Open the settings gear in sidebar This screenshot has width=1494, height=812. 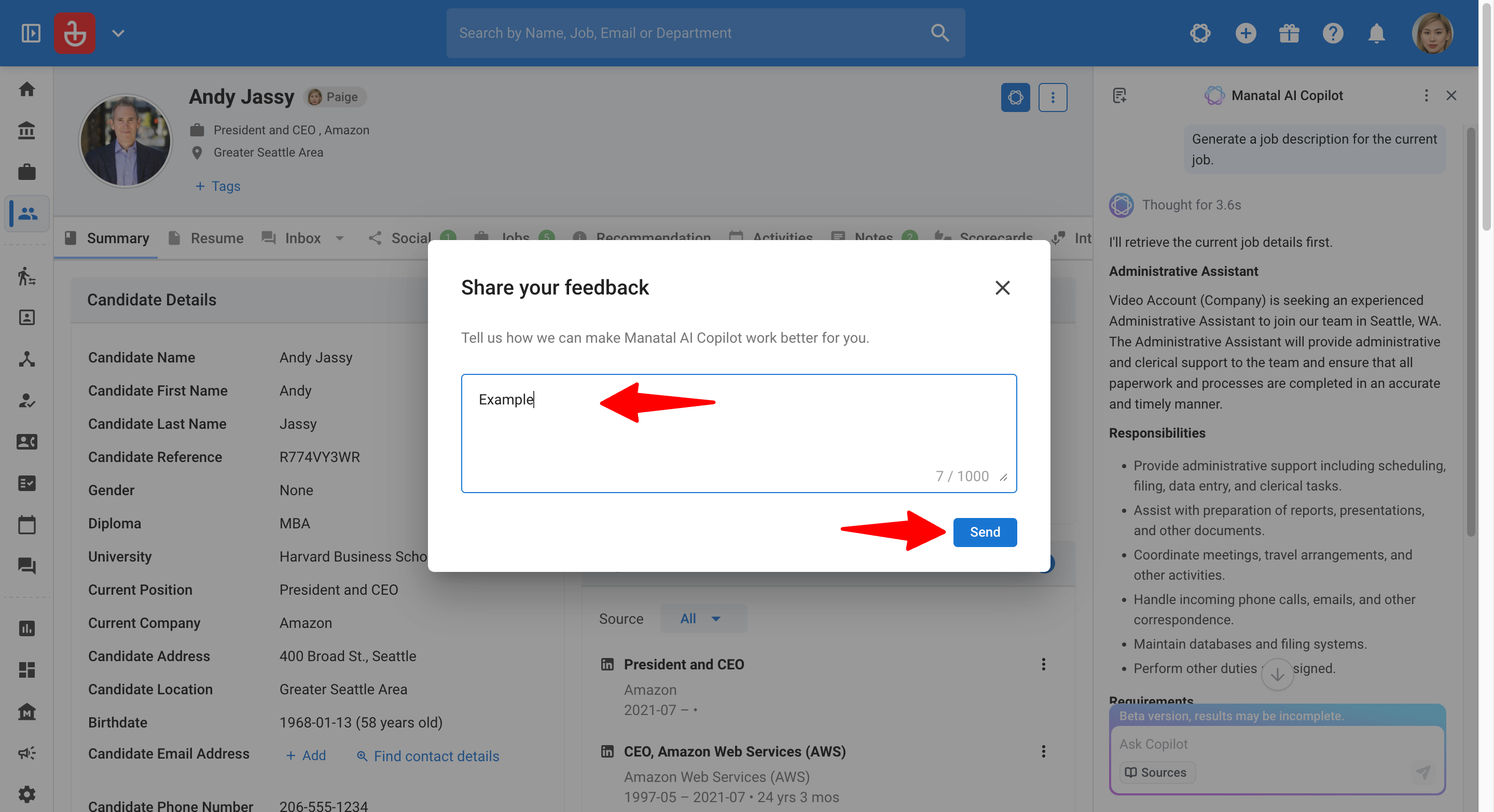coord(26,794)
